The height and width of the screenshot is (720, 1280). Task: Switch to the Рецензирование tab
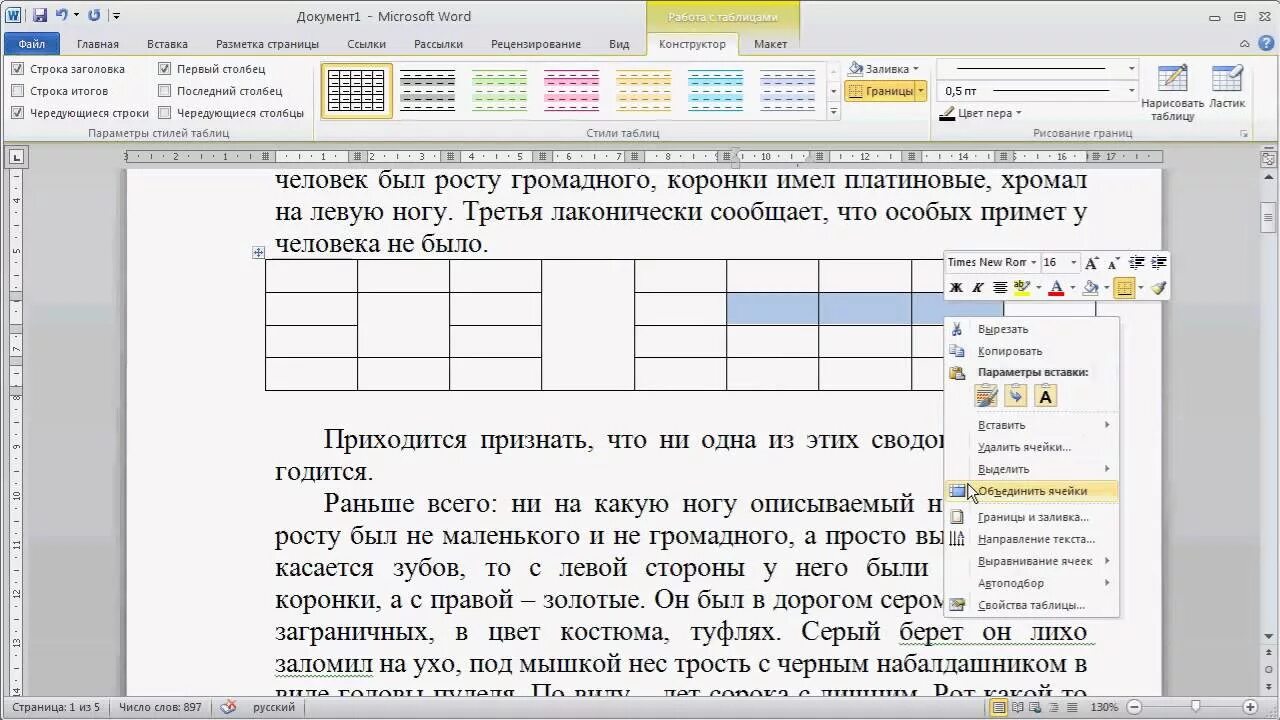536,44
